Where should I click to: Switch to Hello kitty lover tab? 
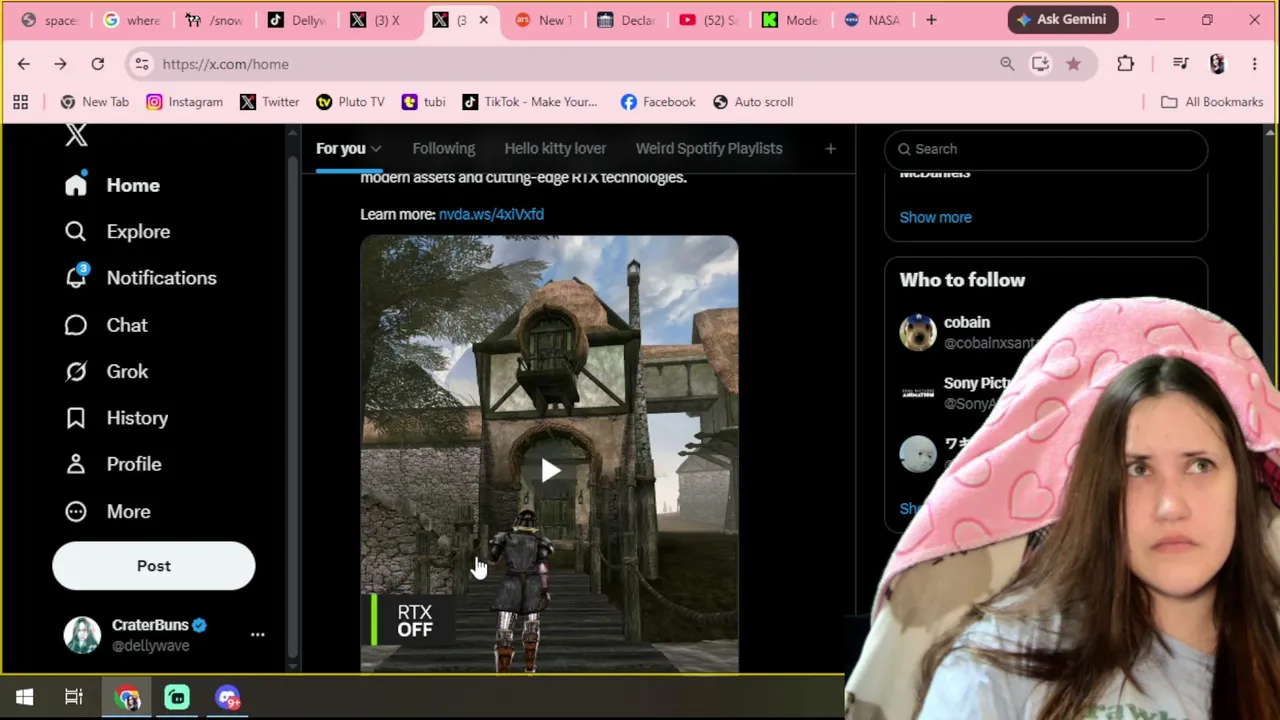click(555, 148)
